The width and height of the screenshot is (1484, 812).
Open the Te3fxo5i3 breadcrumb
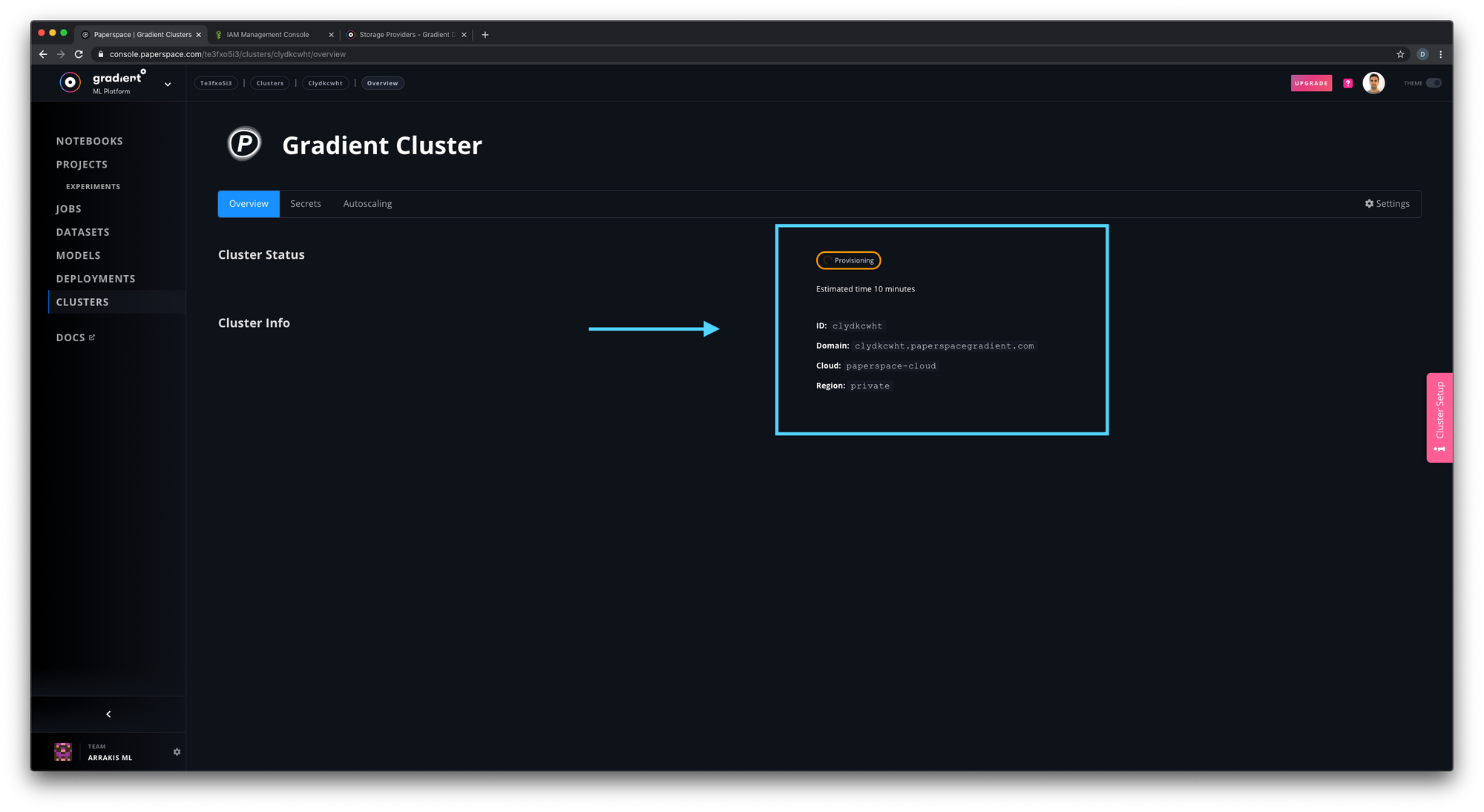(216, 83)
